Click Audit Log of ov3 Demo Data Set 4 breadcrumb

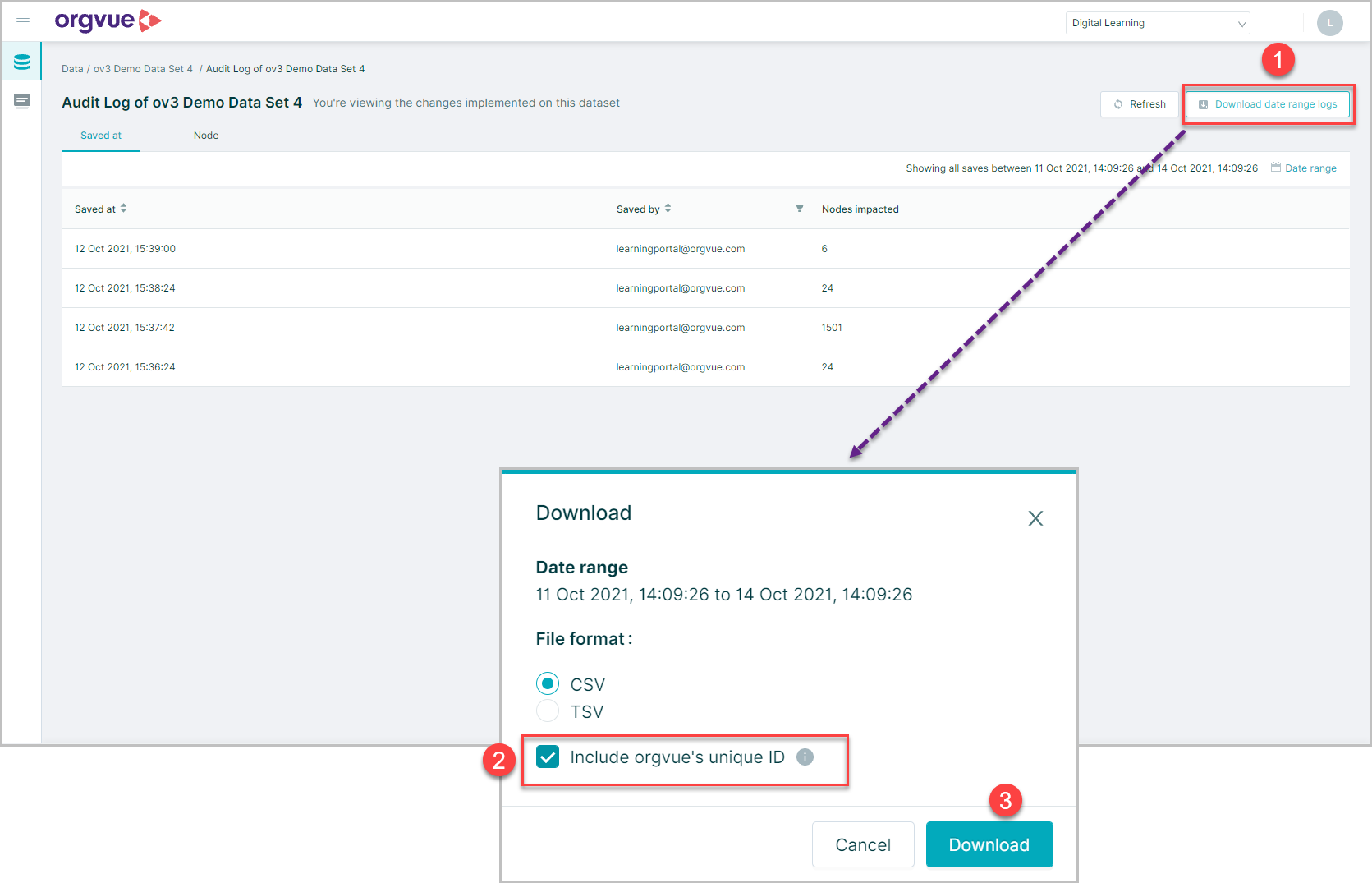tap(285, 69)
